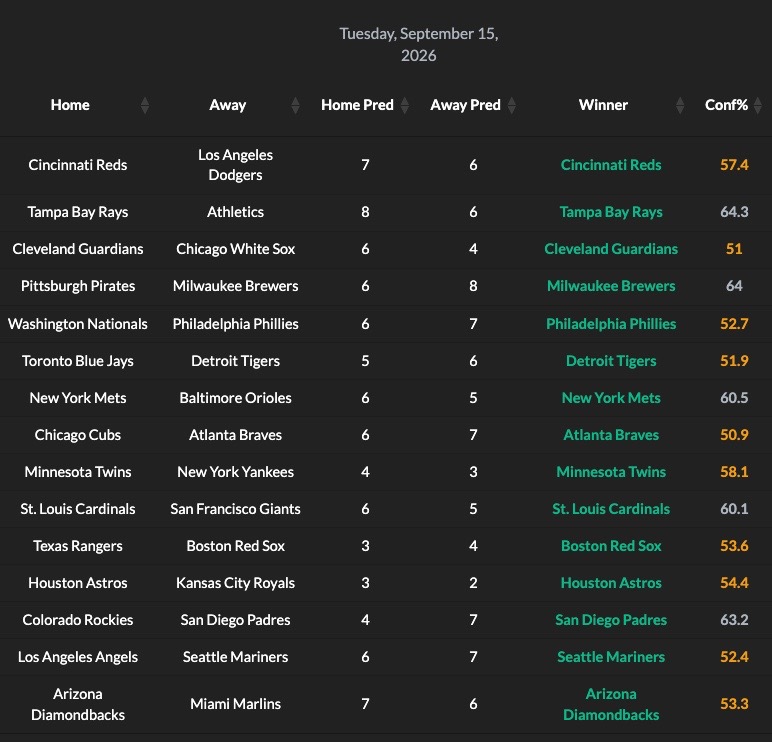Click Arizona Diamondbacks winner cell
772x742 pixels.
[611, 704]
